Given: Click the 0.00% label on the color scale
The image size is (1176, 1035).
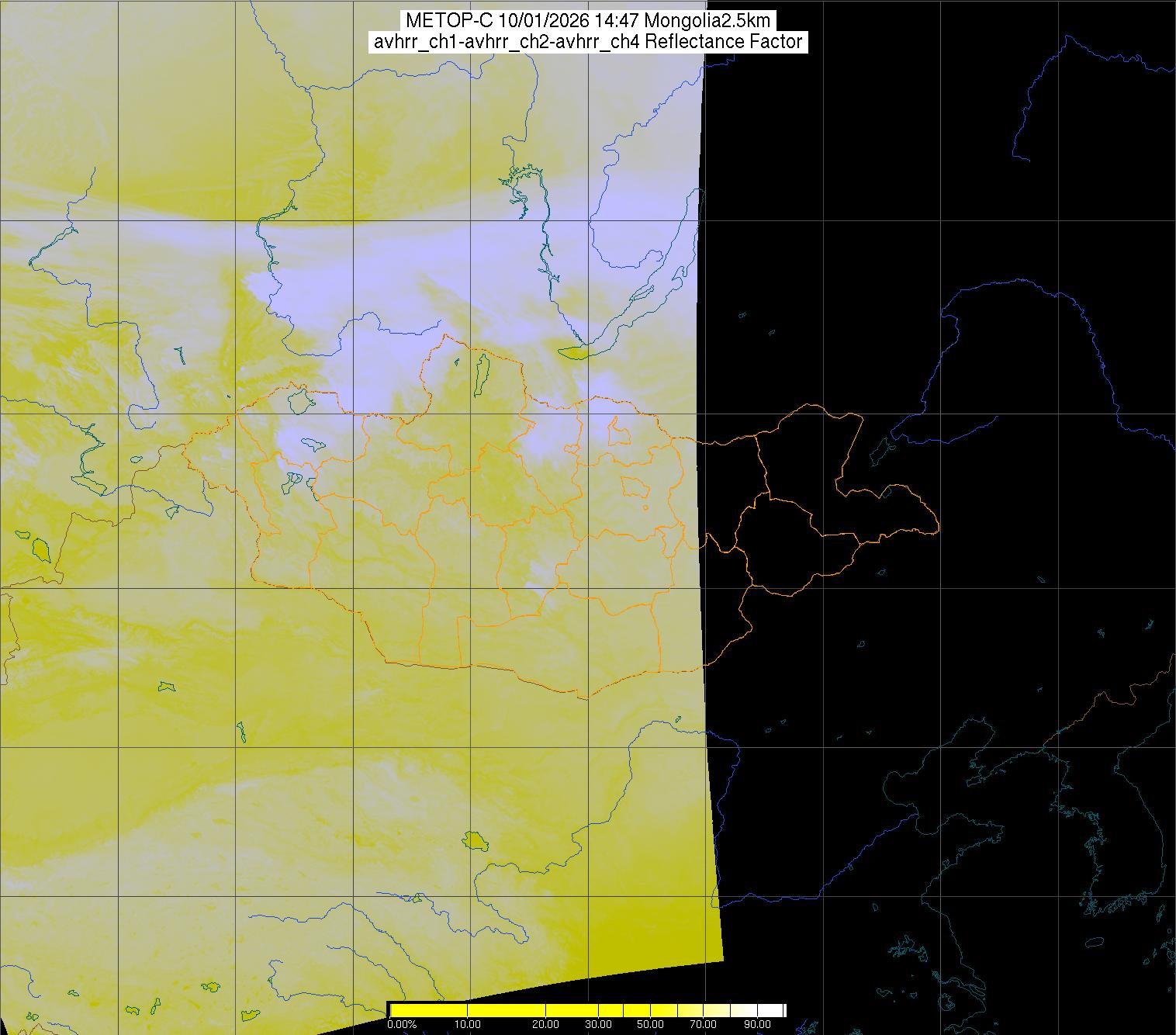Looking at the screenshot, I should [x=401, y=1025].
